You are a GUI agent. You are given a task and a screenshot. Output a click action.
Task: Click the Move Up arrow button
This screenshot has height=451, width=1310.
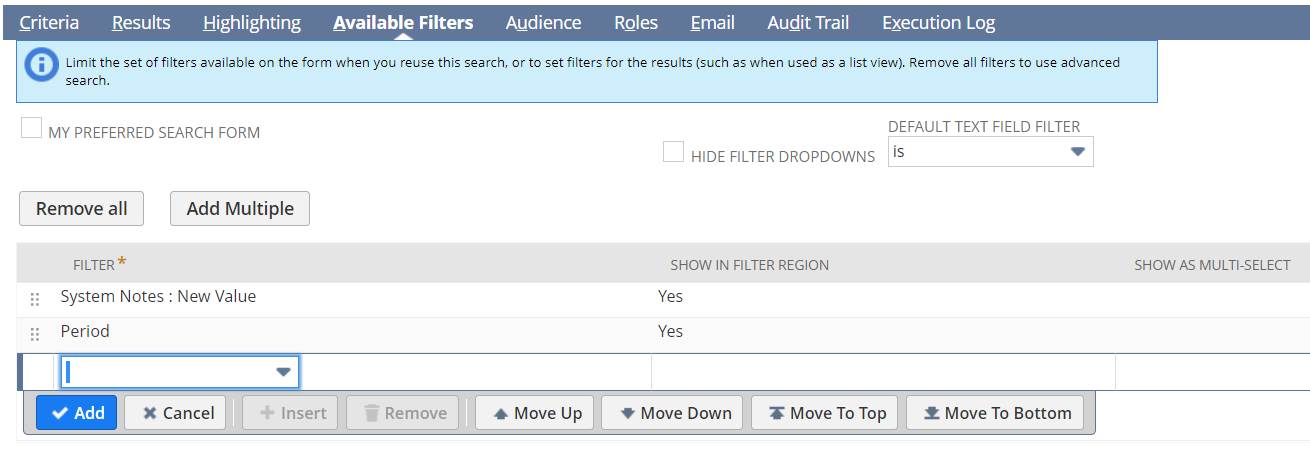coord(538,413)
